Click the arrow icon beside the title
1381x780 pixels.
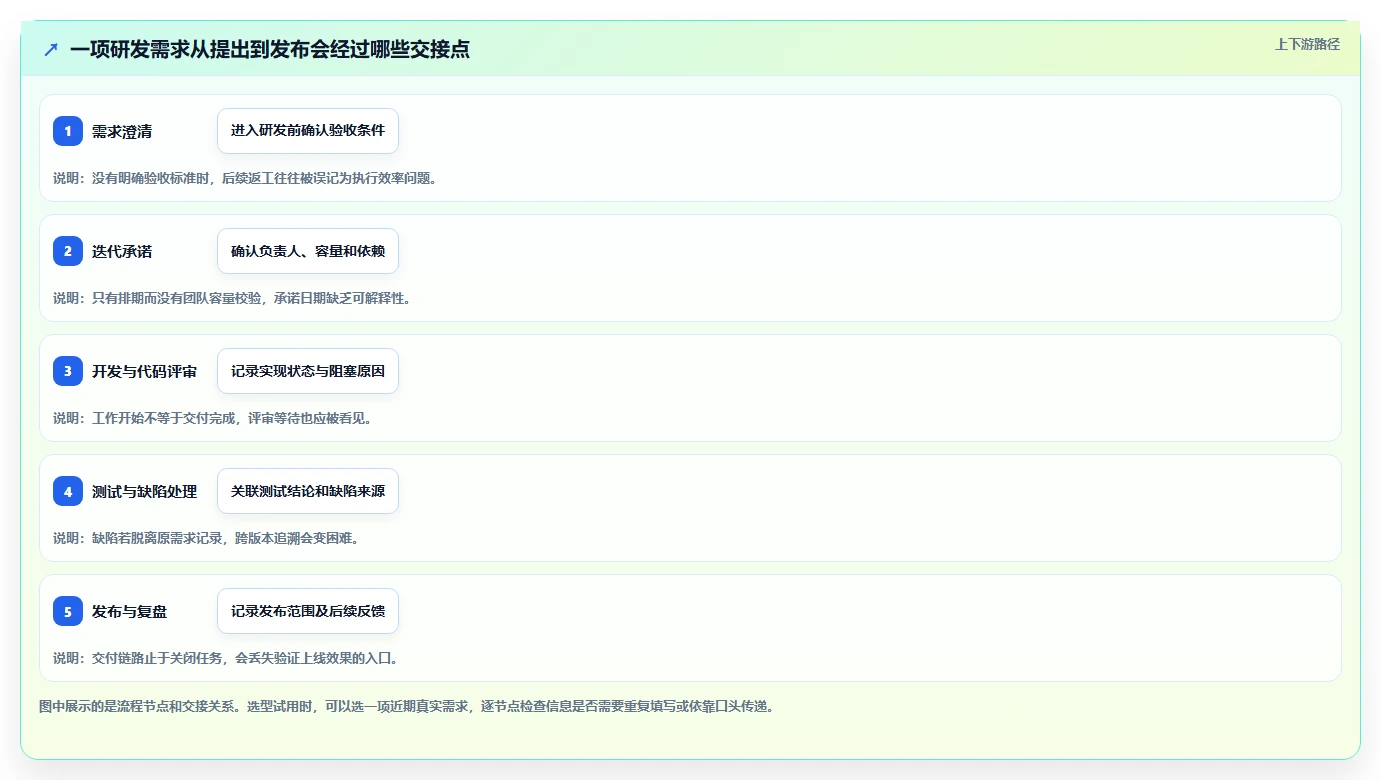coord(50,49)
